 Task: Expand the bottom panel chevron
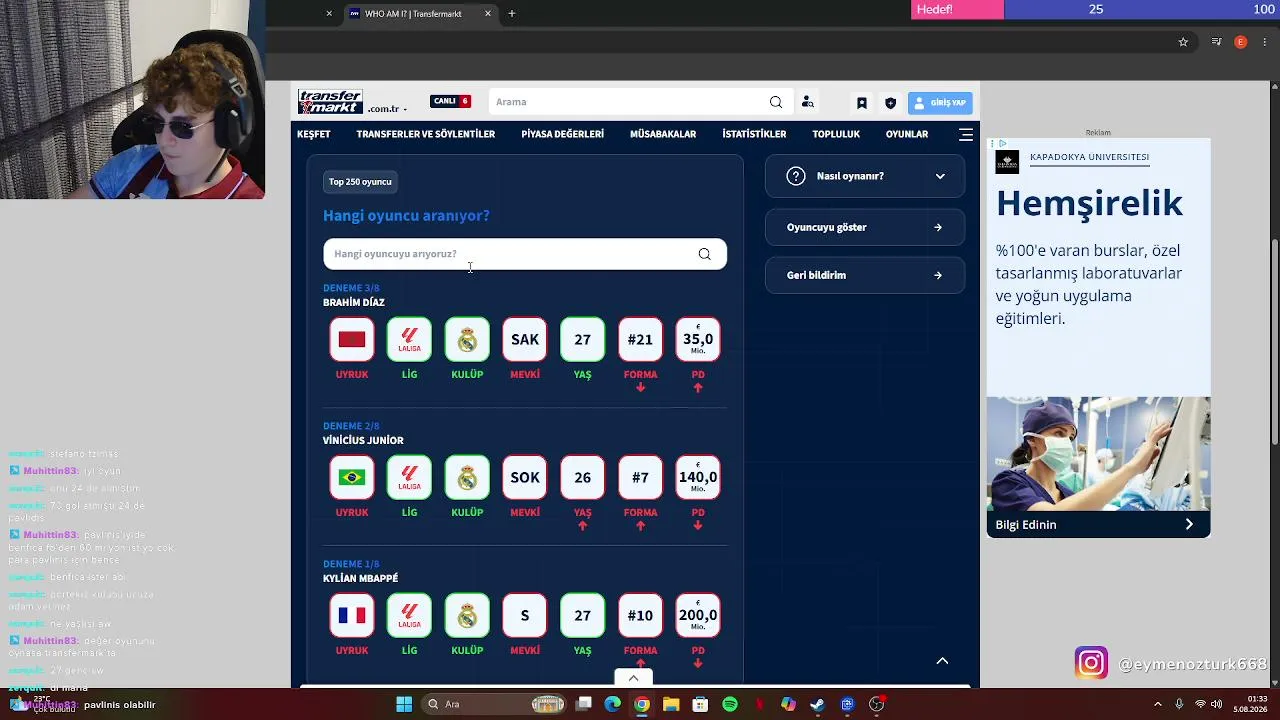pos(633,678)
